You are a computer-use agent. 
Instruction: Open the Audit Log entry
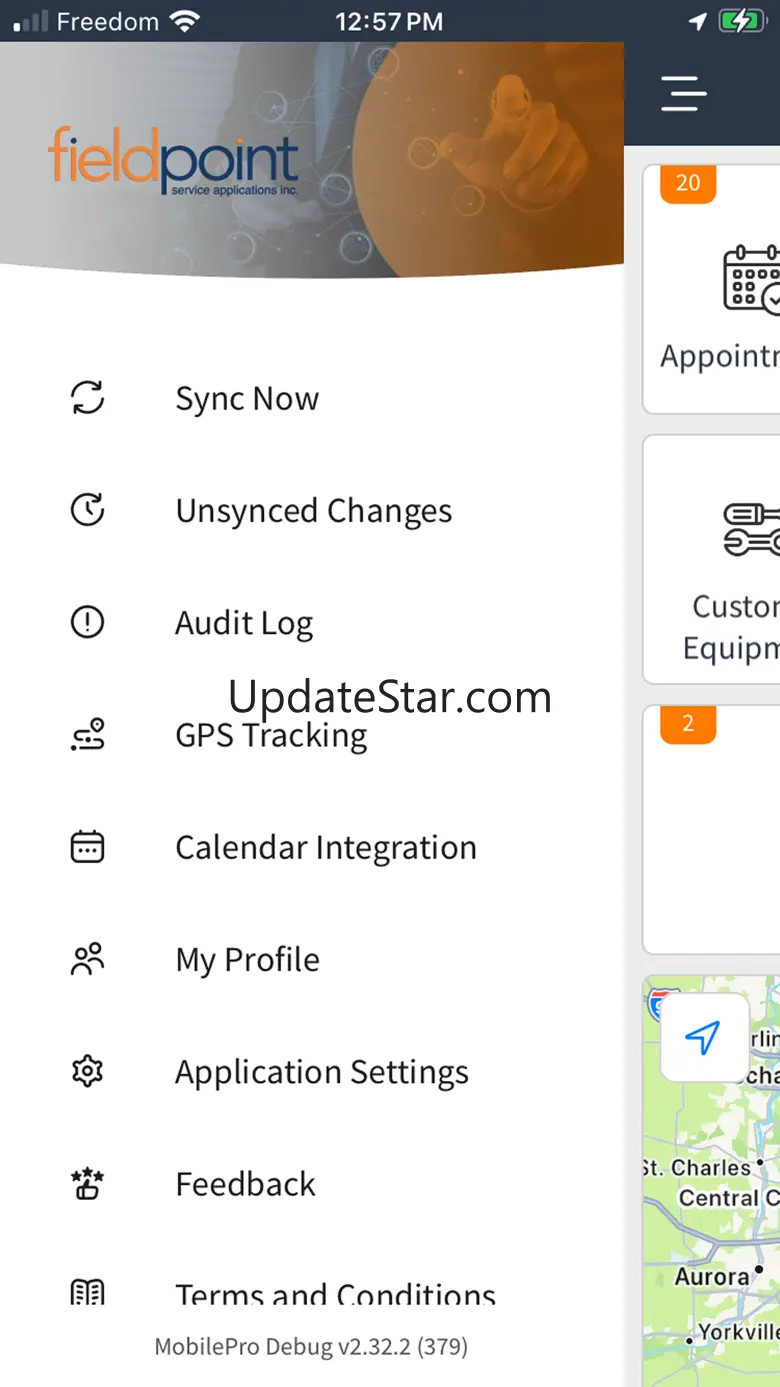(244, 624)
